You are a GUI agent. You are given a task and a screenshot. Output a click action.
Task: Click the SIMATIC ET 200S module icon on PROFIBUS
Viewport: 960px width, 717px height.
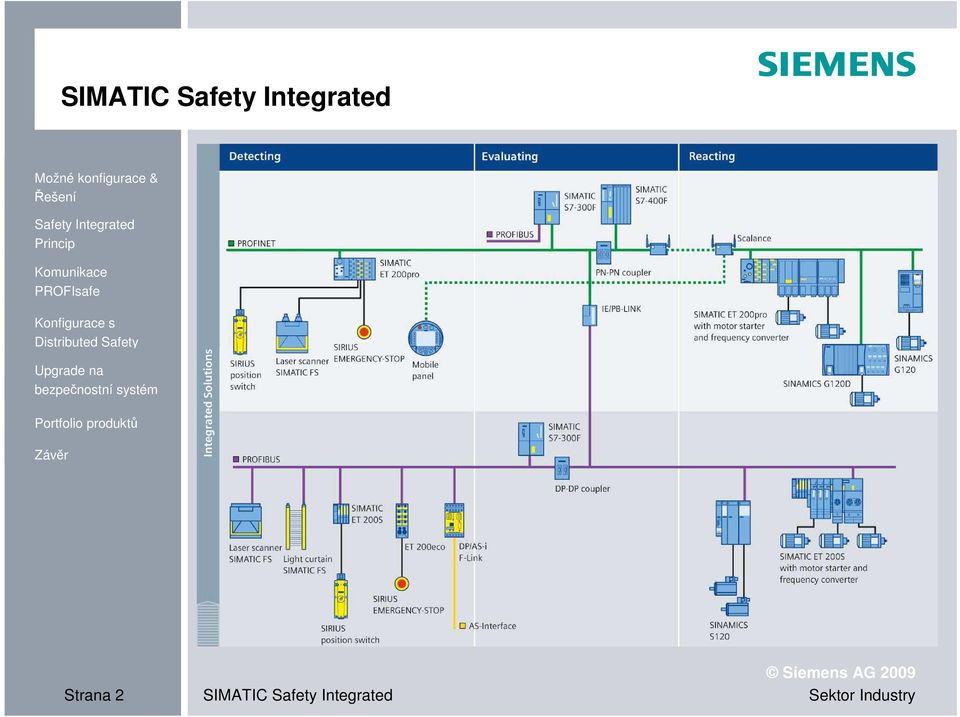point(341,514)
